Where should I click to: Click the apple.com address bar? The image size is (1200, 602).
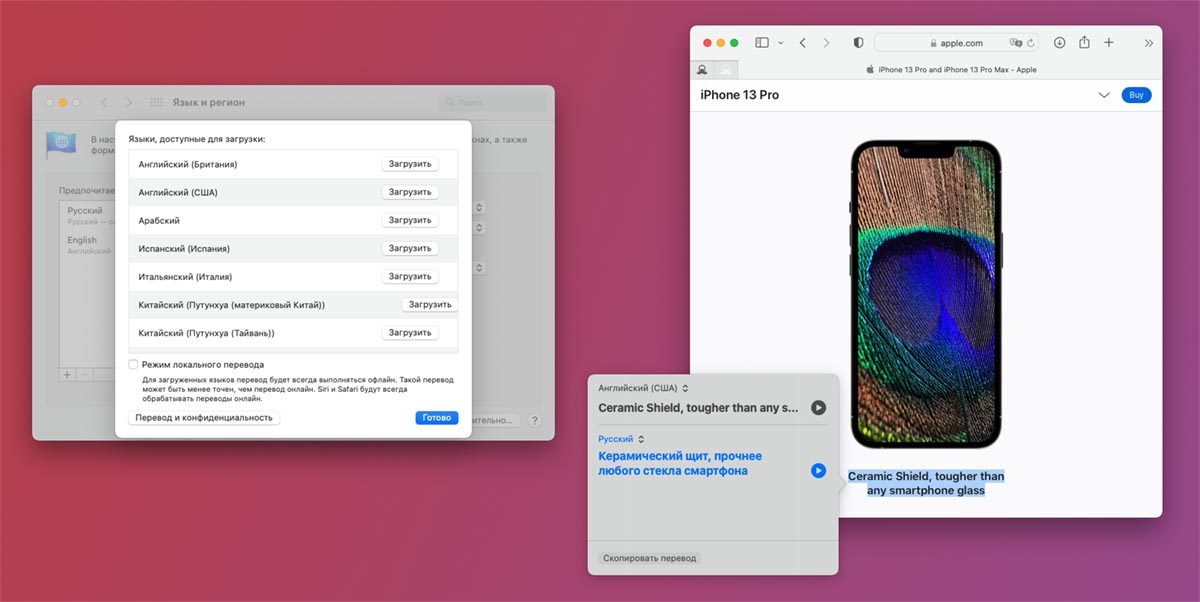click(957, 43)
